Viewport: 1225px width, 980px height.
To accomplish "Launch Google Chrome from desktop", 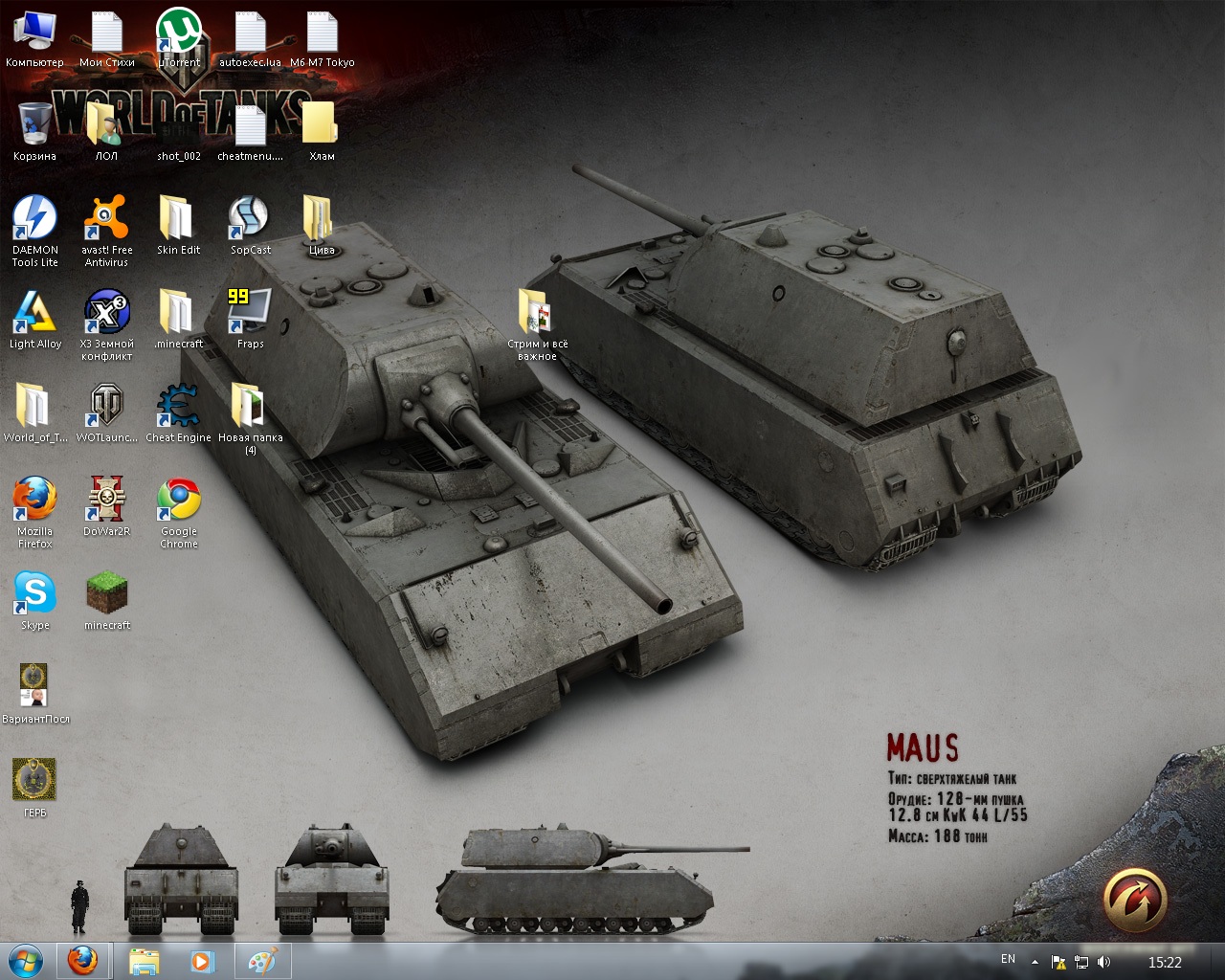I will click(179, 513).
